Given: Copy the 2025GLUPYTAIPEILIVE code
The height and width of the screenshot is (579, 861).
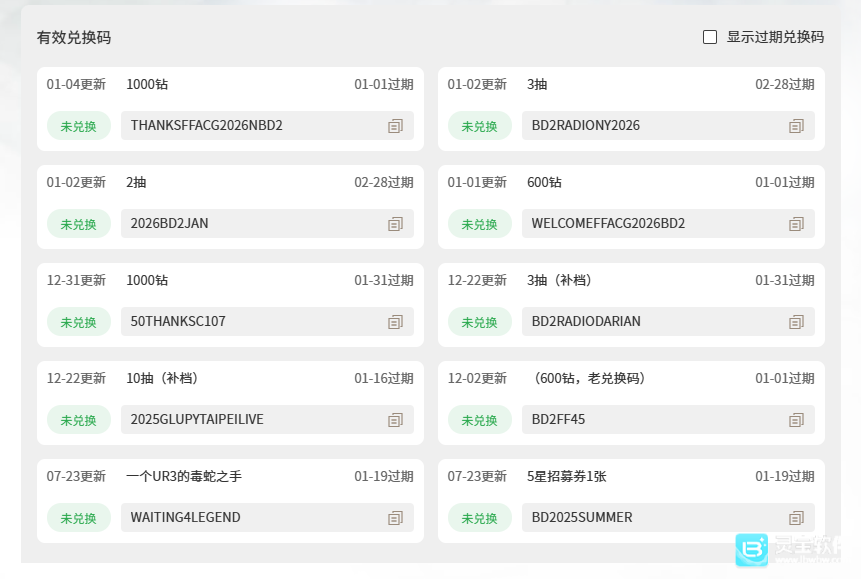Looking at the screenshot, I should [x=395, y=420].
